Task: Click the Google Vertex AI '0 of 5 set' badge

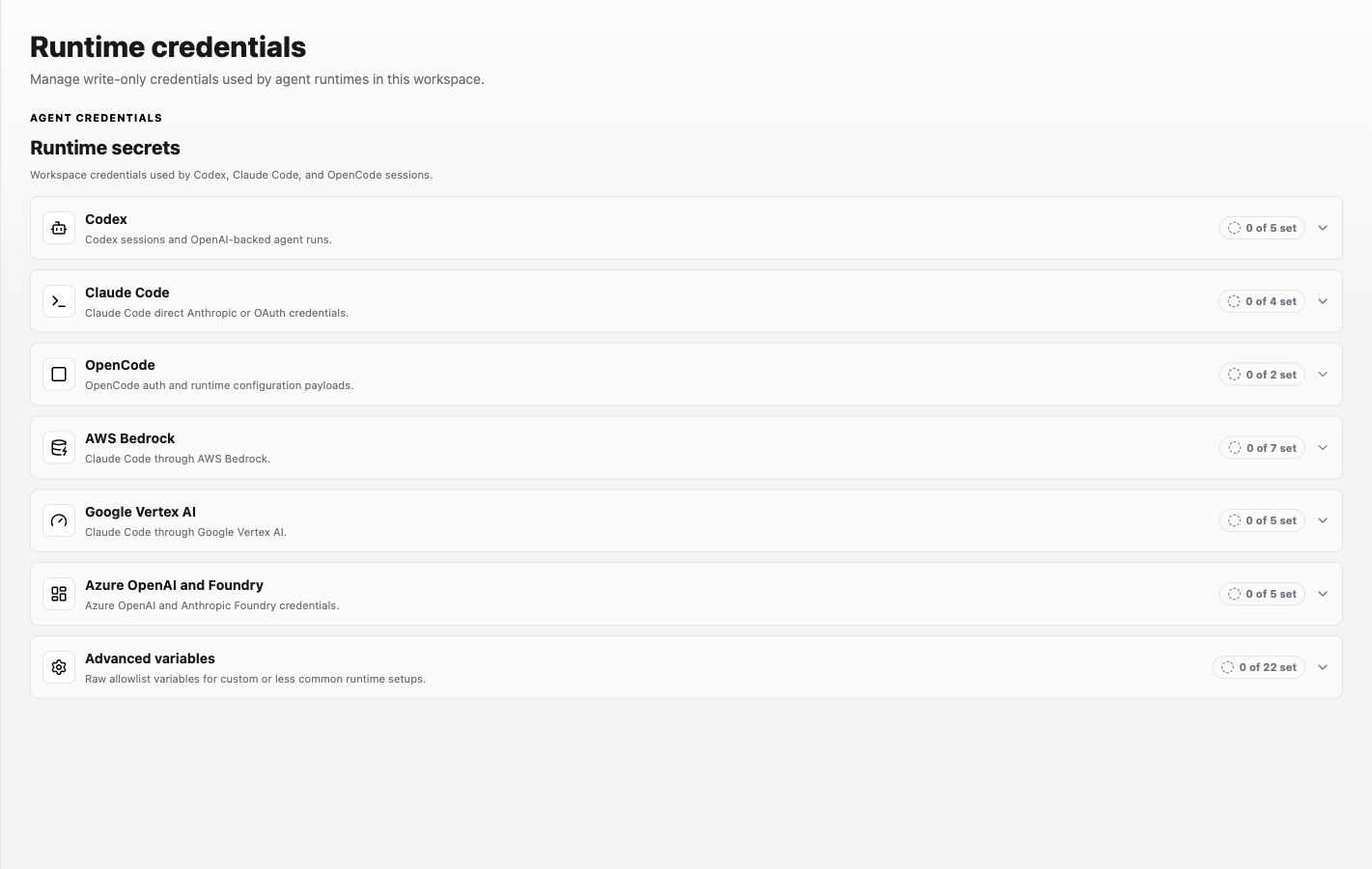Action: click(x=1262, y=520)
